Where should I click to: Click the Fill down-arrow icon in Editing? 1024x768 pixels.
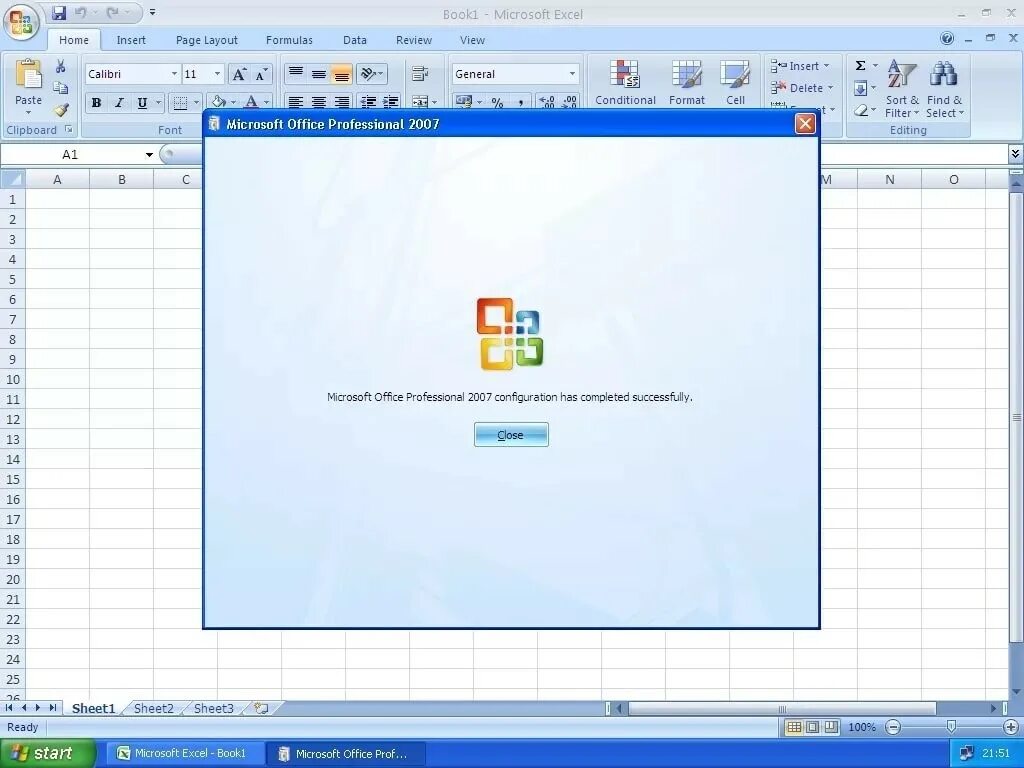pyautogui.click(x=861, y=88)
